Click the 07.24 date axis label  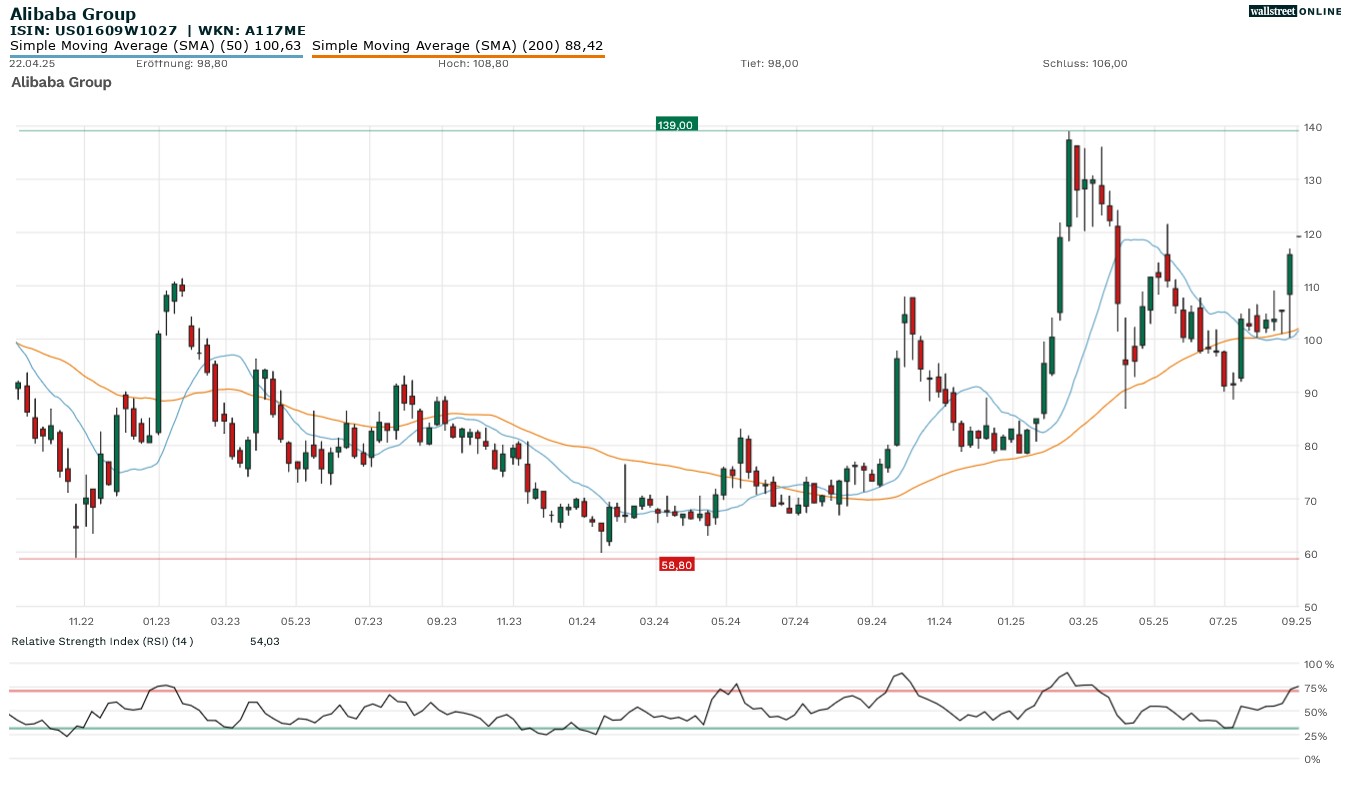click(796, 622)
